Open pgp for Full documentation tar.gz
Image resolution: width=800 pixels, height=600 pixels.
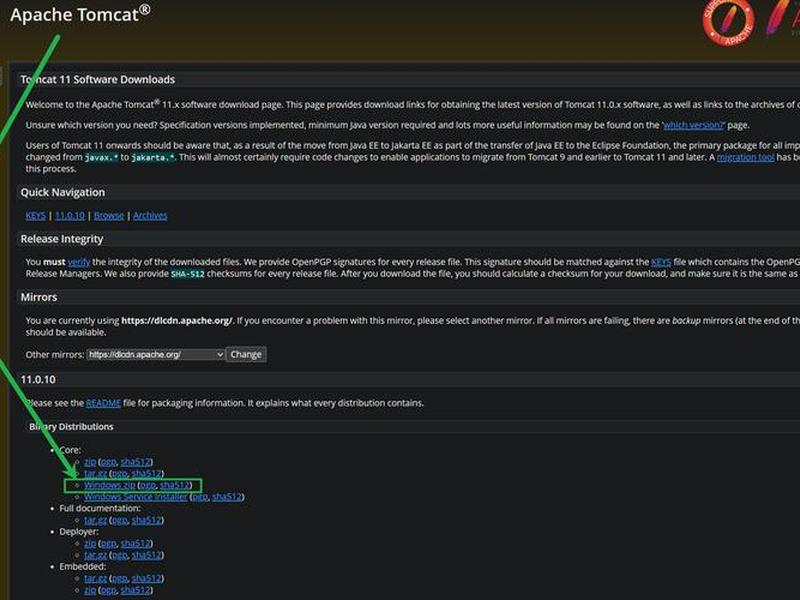[119, 520]
